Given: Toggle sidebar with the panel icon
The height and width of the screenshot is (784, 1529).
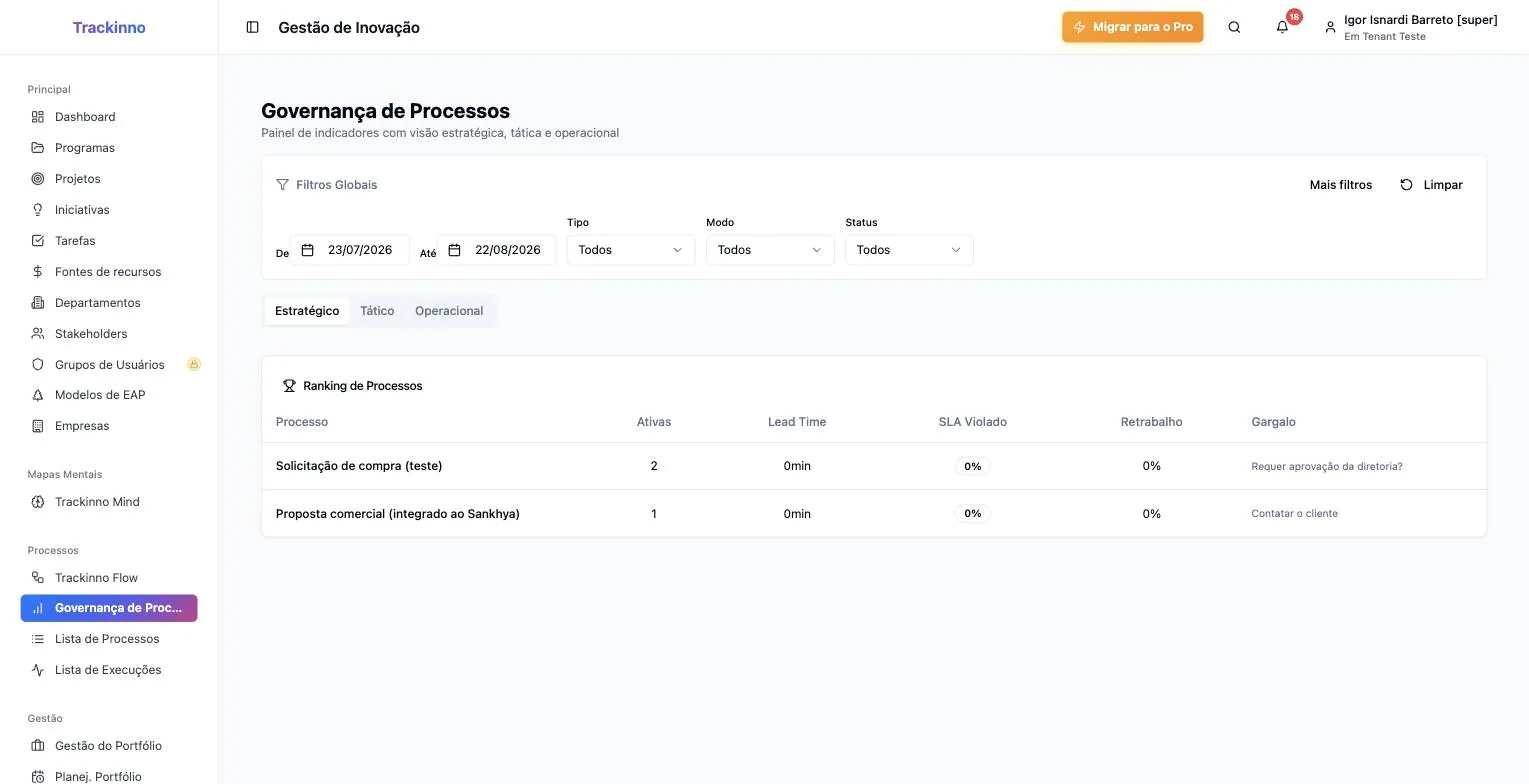Looking at the screenshot, I should tap(252, 27).
